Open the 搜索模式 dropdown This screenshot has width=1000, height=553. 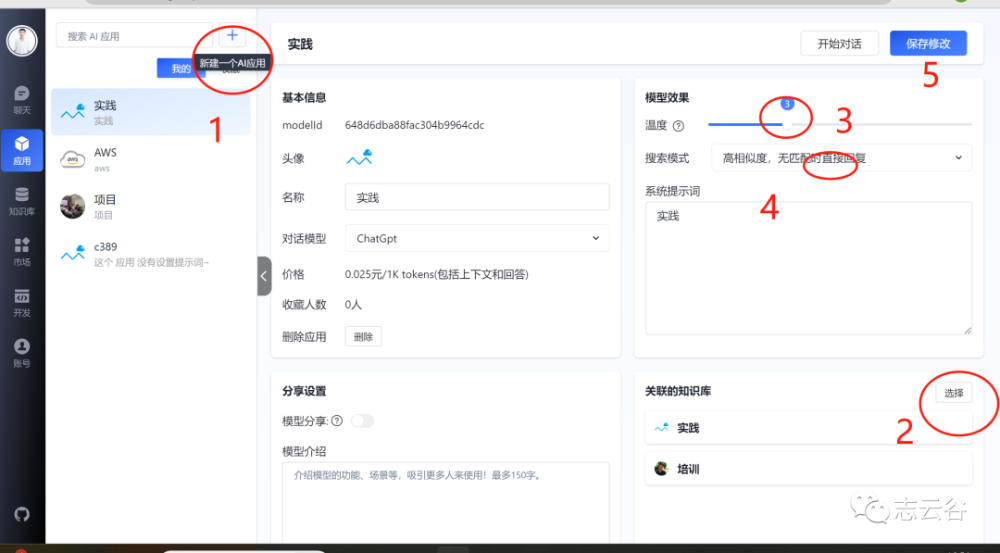point(841,158)
